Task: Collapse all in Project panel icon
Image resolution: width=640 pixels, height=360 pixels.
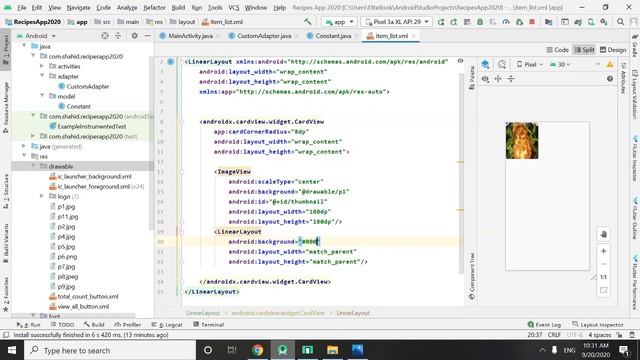Action: [118, 36]
